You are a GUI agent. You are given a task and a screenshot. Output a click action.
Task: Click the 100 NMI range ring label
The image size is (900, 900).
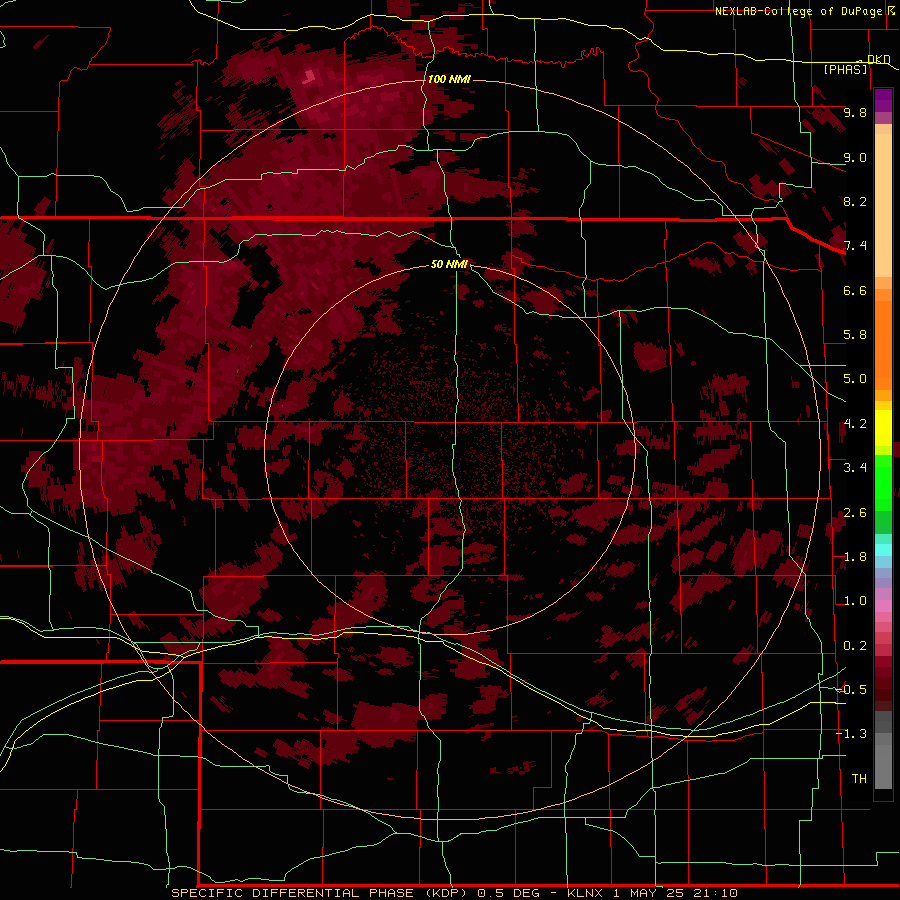point(449,79)
